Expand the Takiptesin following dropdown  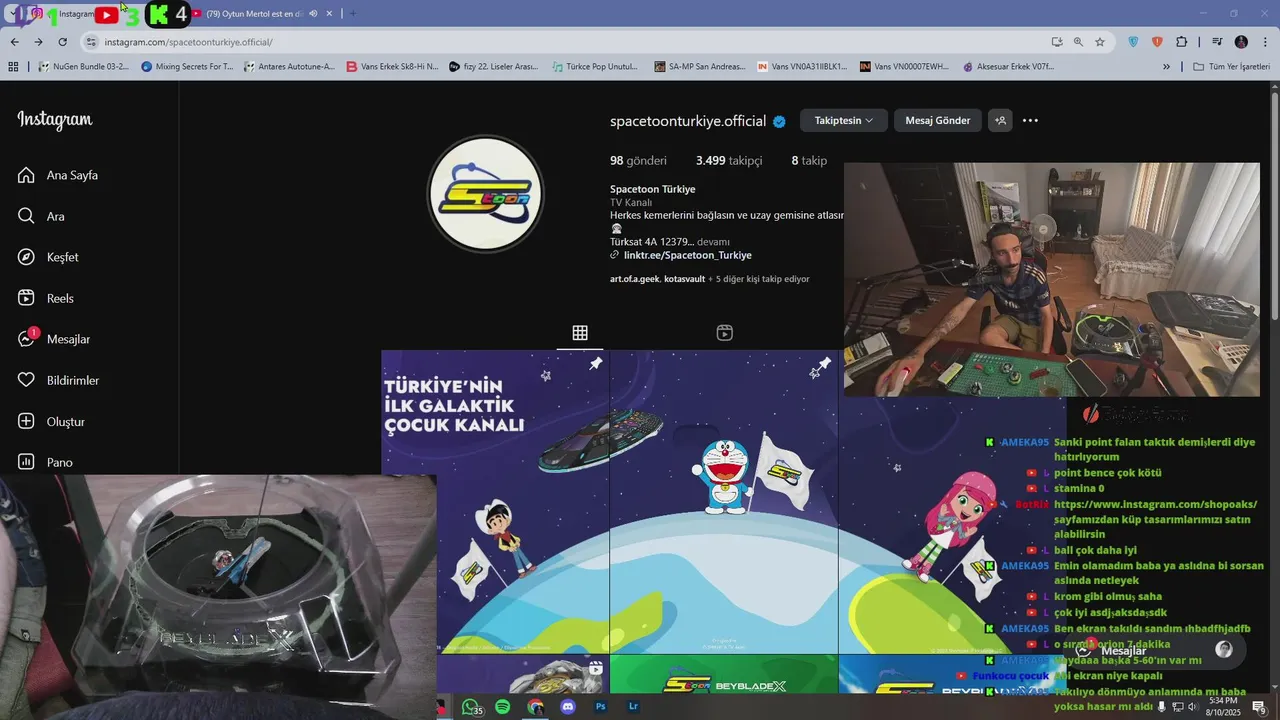coord(843,120)
